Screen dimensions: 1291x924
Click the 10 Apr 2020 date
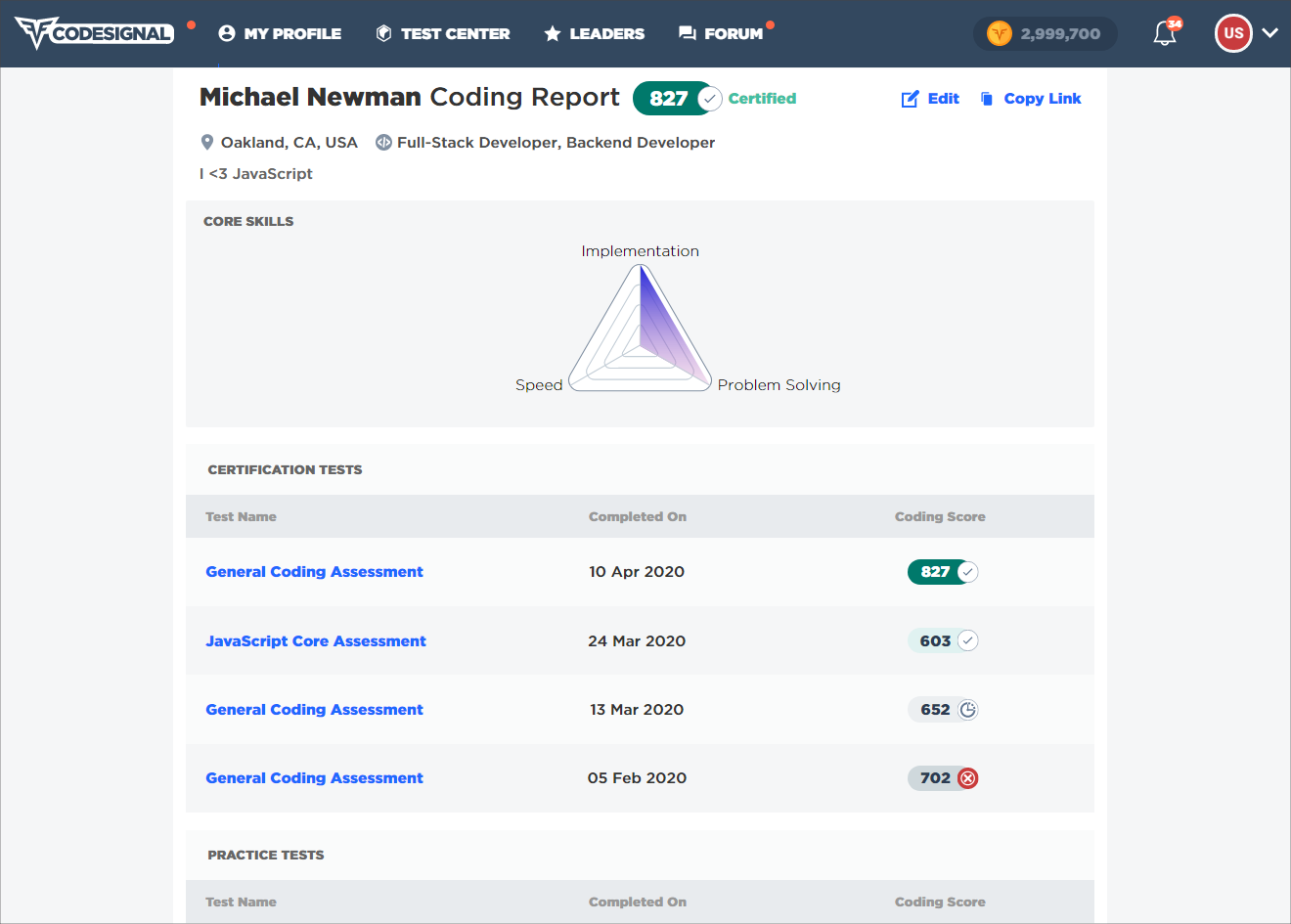637,572
